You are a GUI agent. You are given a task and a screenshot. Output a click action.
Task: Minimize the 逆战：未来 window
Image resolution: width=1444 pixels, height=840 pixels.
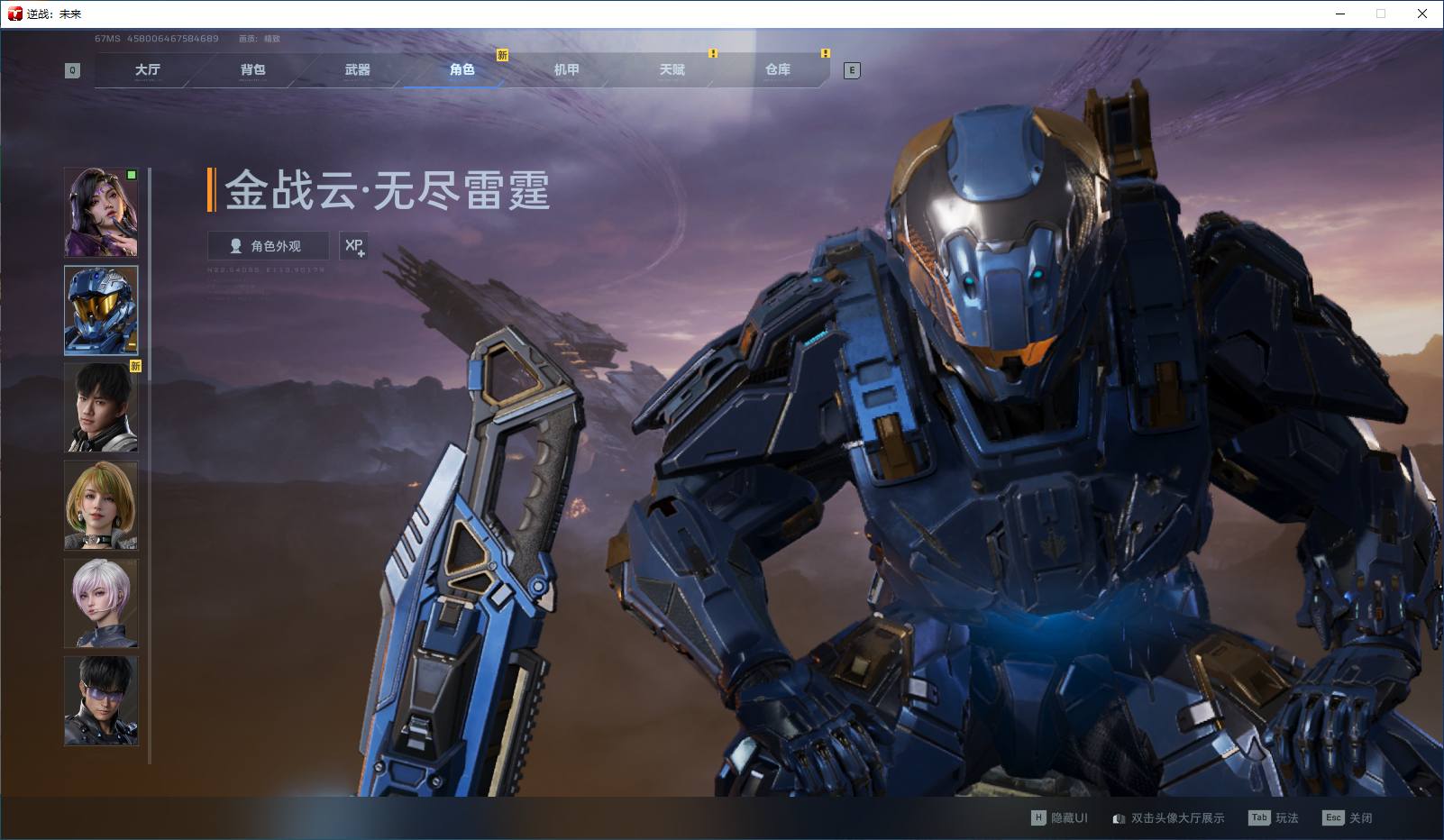point(1340,14)
